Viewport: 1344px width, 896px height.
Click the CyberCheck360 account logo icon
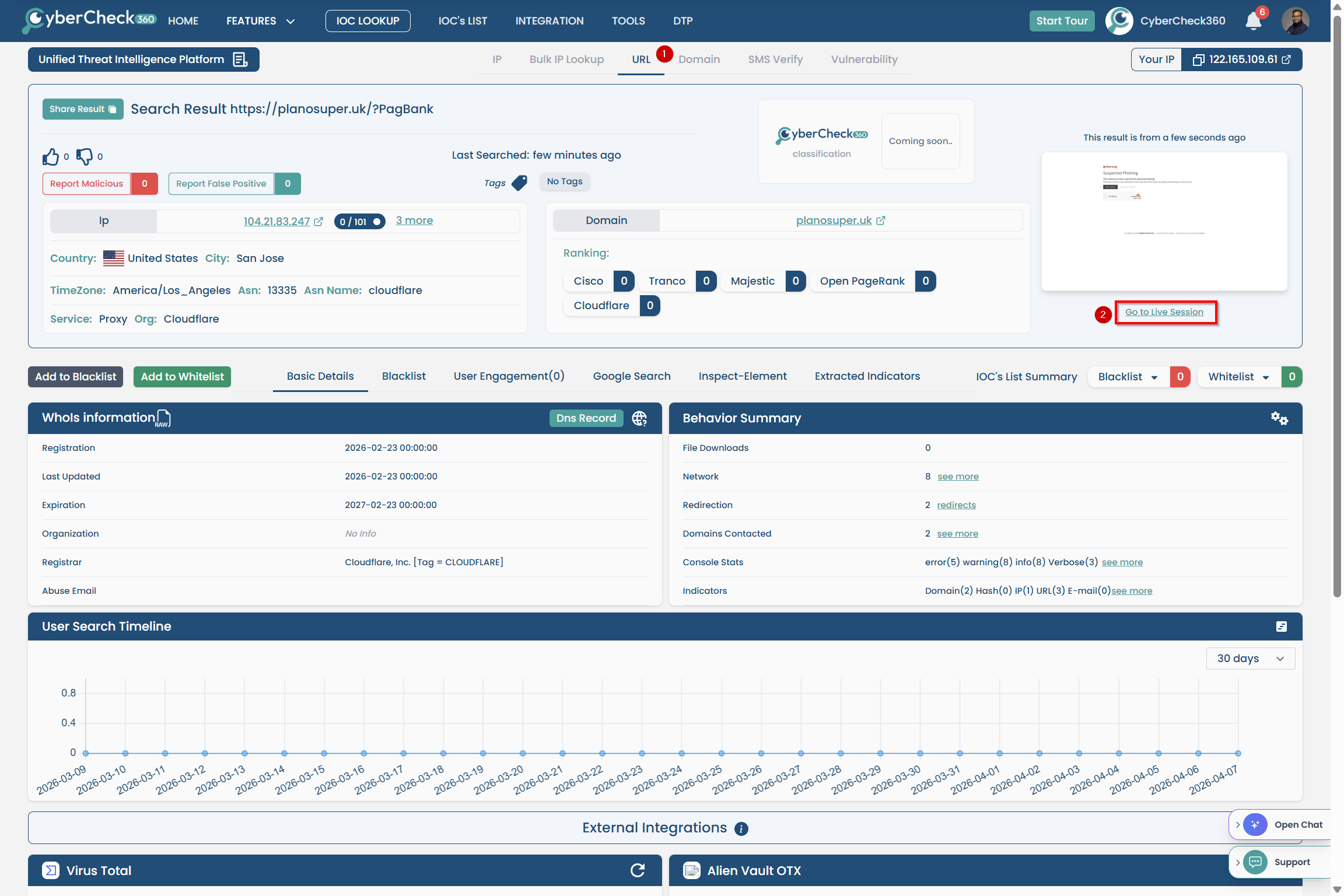(x=1119, y=21)
